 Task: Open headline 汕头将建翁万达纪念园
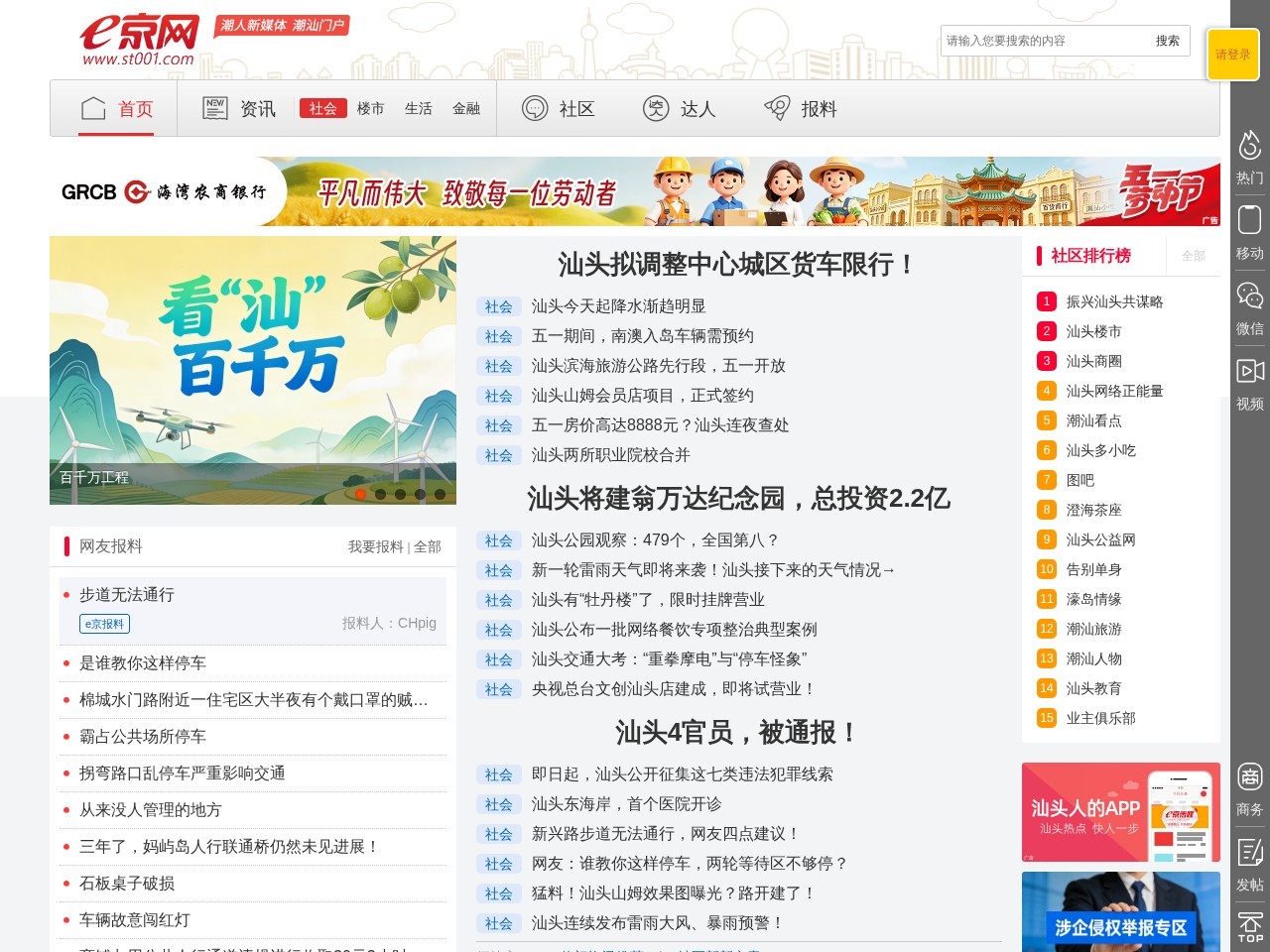click(738, 498)
